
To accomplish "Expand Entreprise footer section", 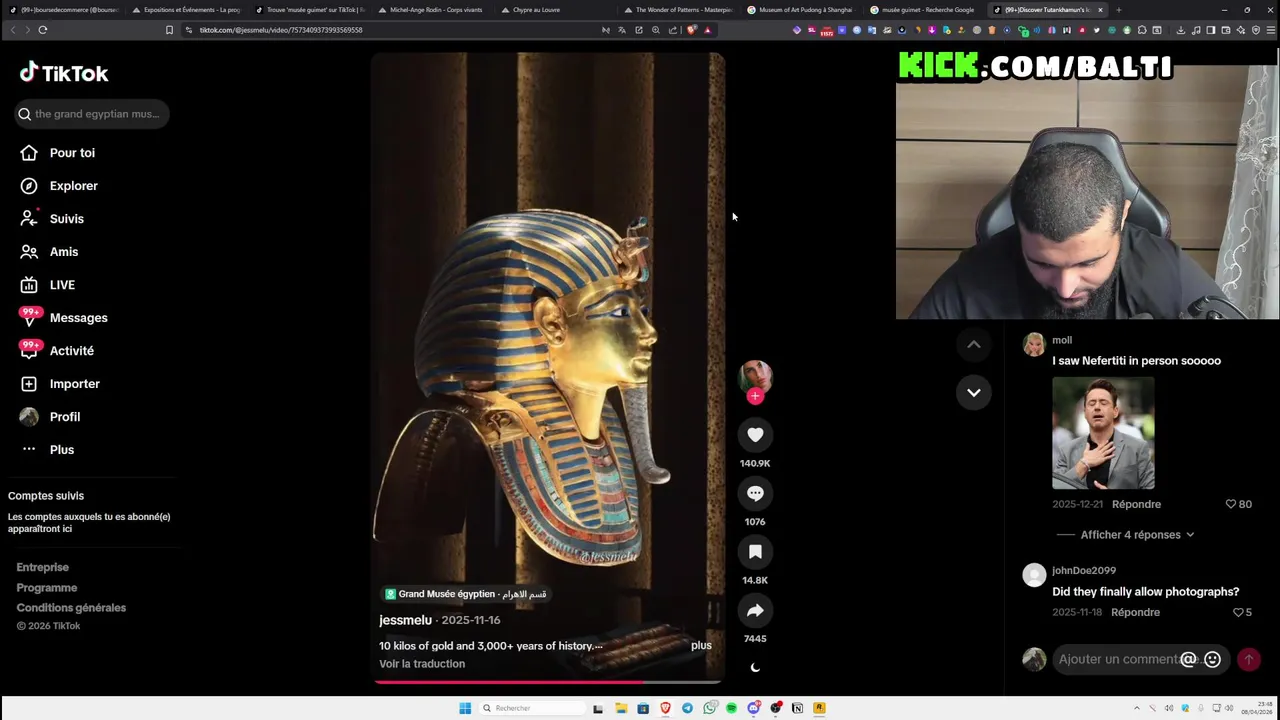I will [x=42, y=567].
